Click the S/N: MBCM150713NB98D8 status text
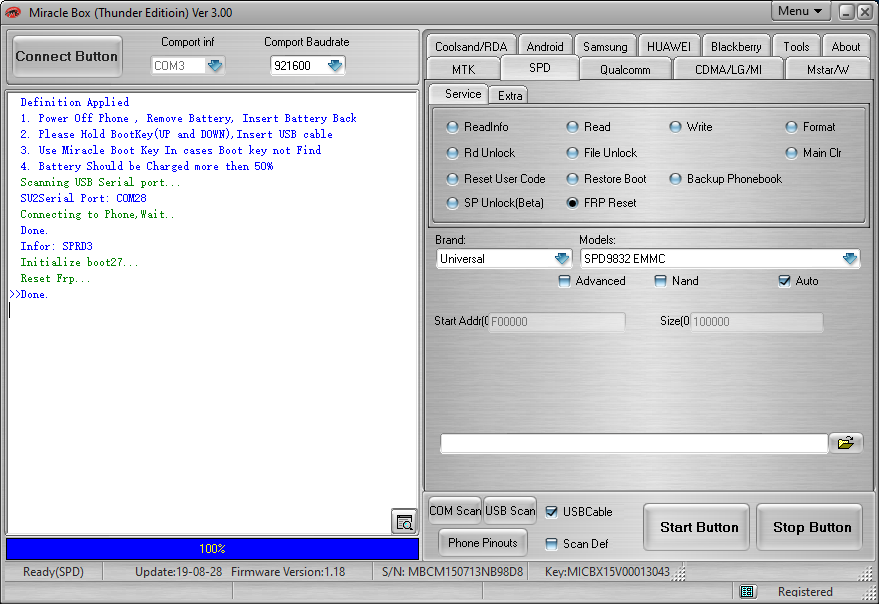The image size is (879, 604). pos(452,572)
